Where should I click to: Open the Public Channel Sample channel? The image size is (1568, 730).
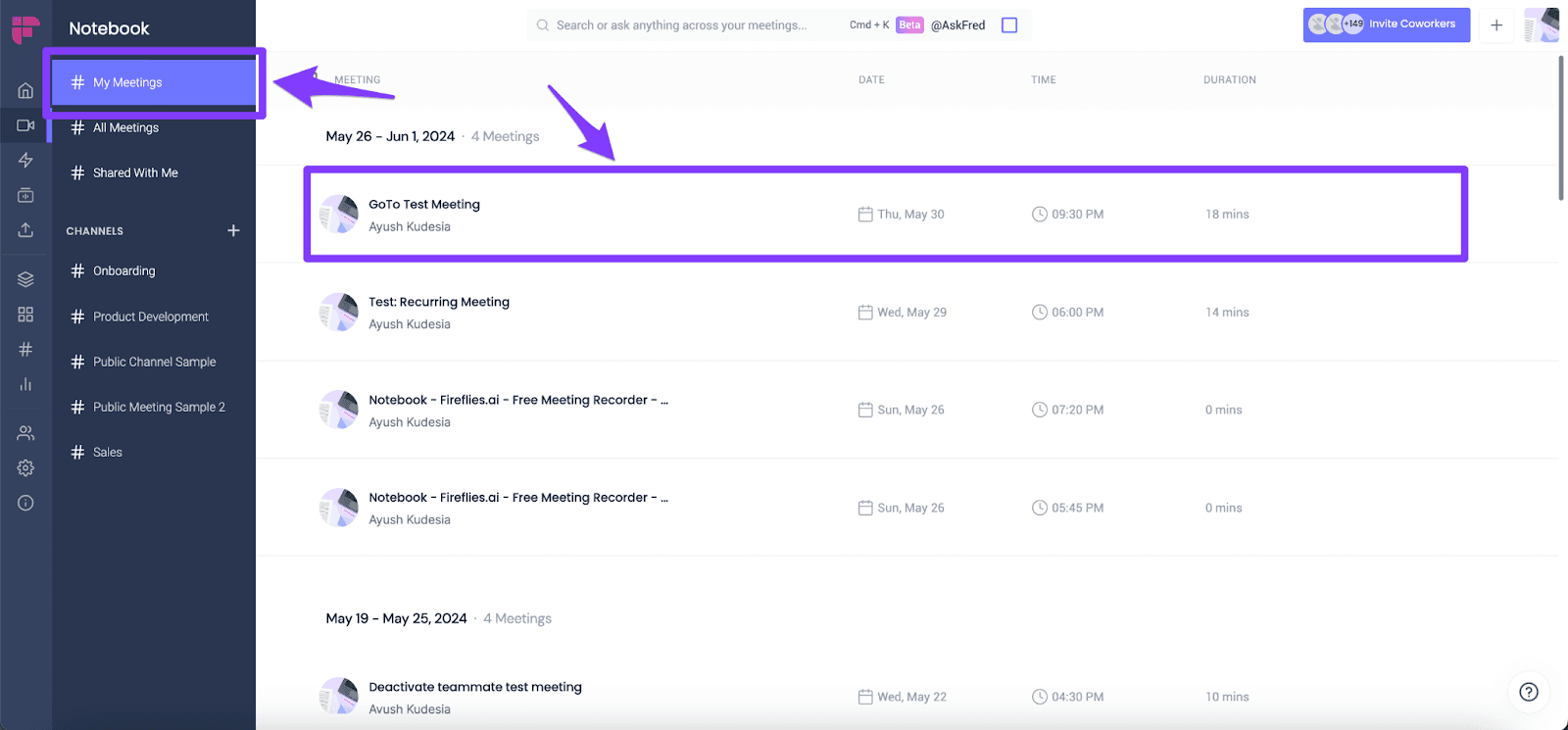click(154, 362)
